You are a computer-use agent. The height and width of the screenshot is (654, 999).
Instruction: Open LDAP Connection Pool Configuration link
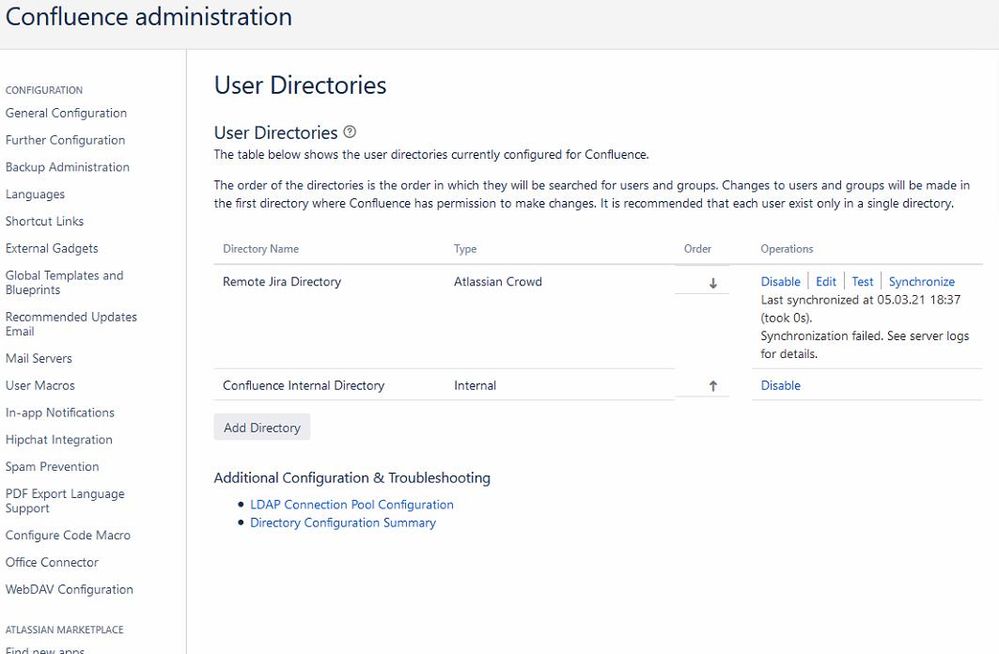click(x=352, y=505)
